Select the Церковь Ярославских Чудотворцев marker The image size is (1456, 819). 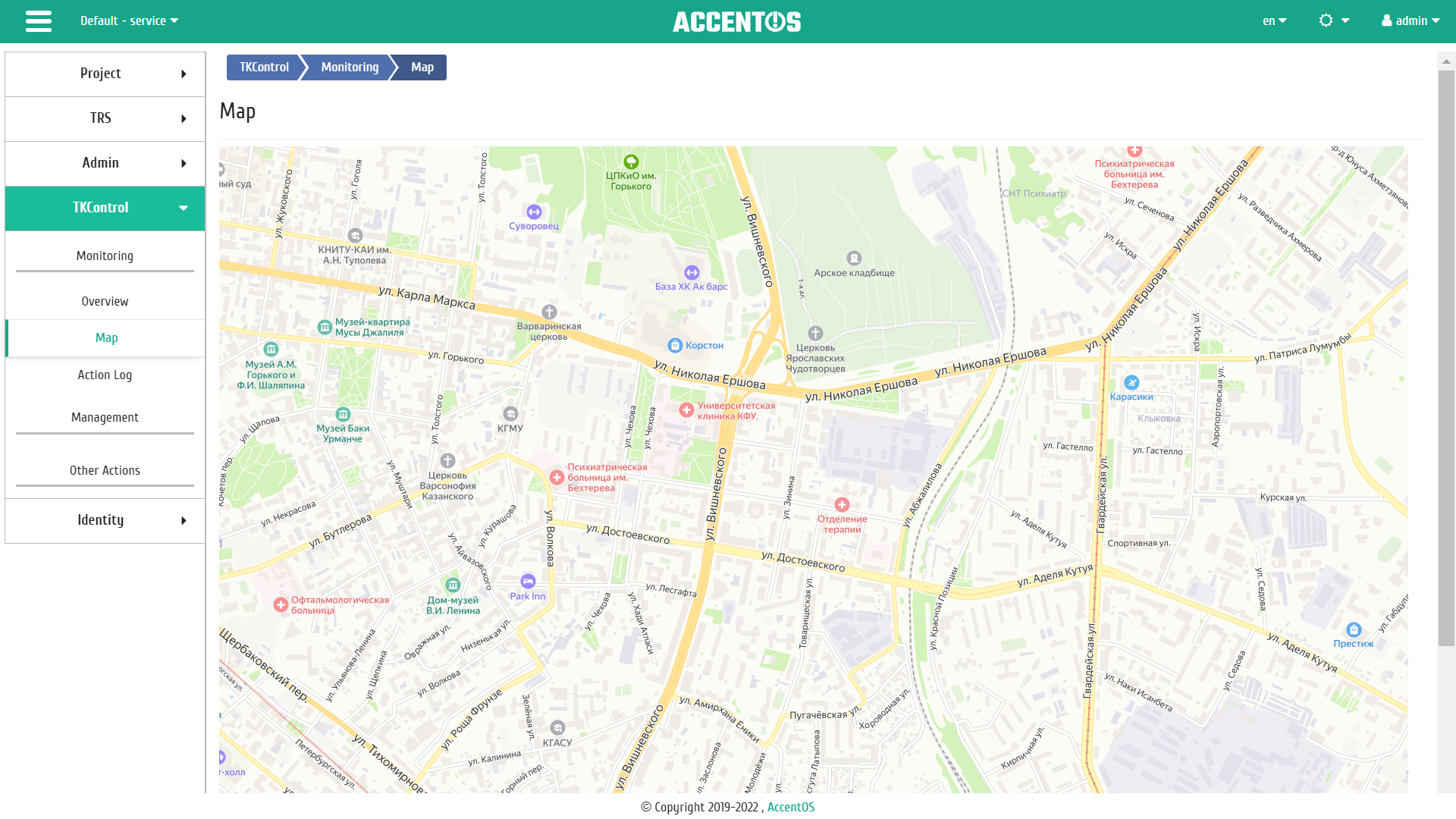pyautogui.click(x=816, y=333)
